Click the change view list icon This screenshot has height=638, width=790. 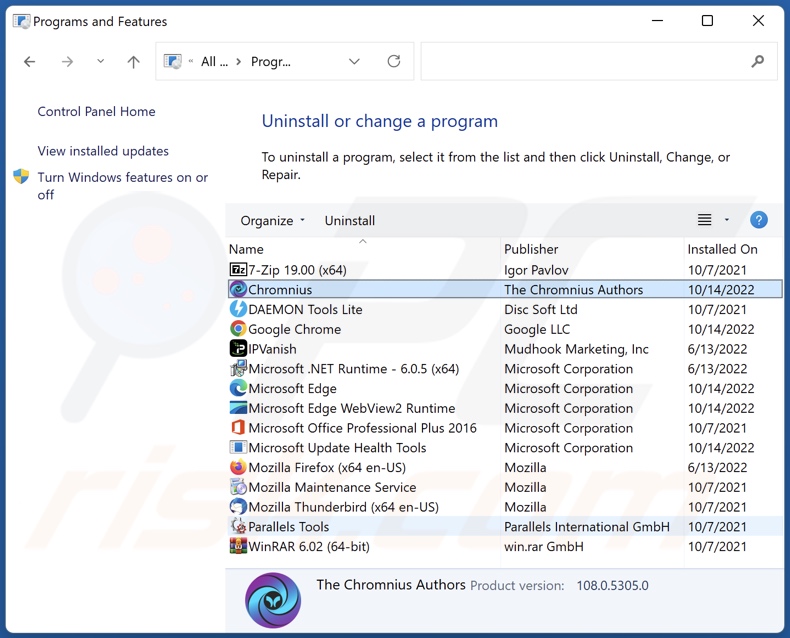click(704, 220)
